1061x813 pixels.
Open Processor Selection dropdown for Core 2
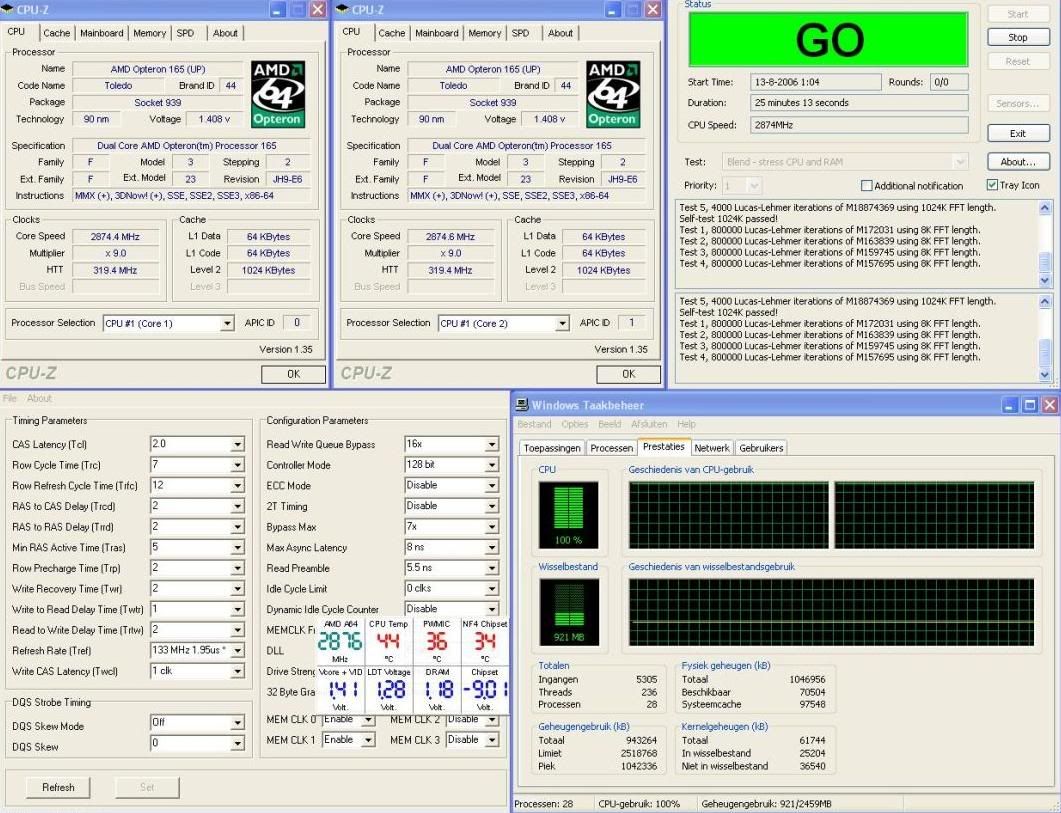pos(562,324)
